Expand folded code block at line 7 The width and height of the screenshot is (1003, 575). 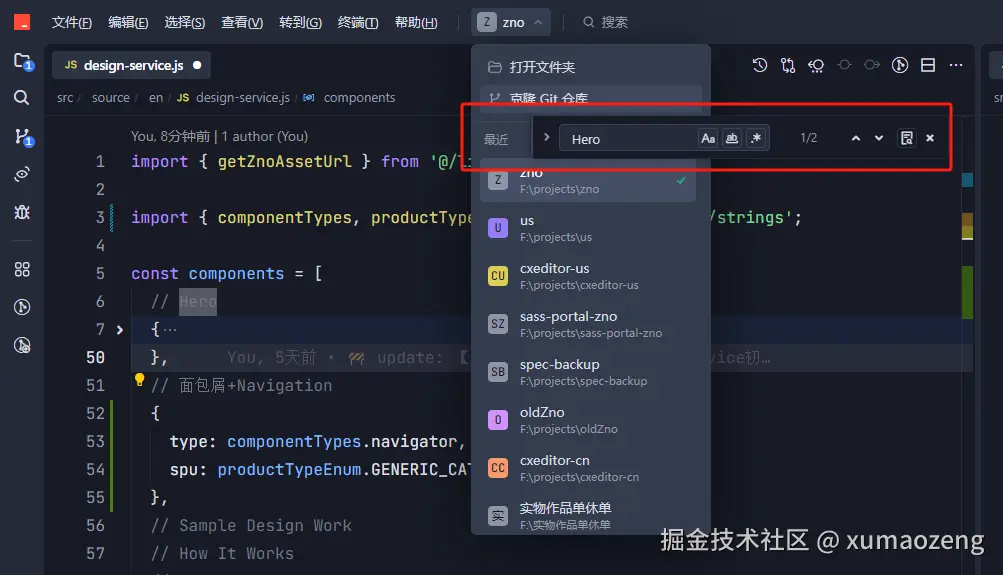120,330
